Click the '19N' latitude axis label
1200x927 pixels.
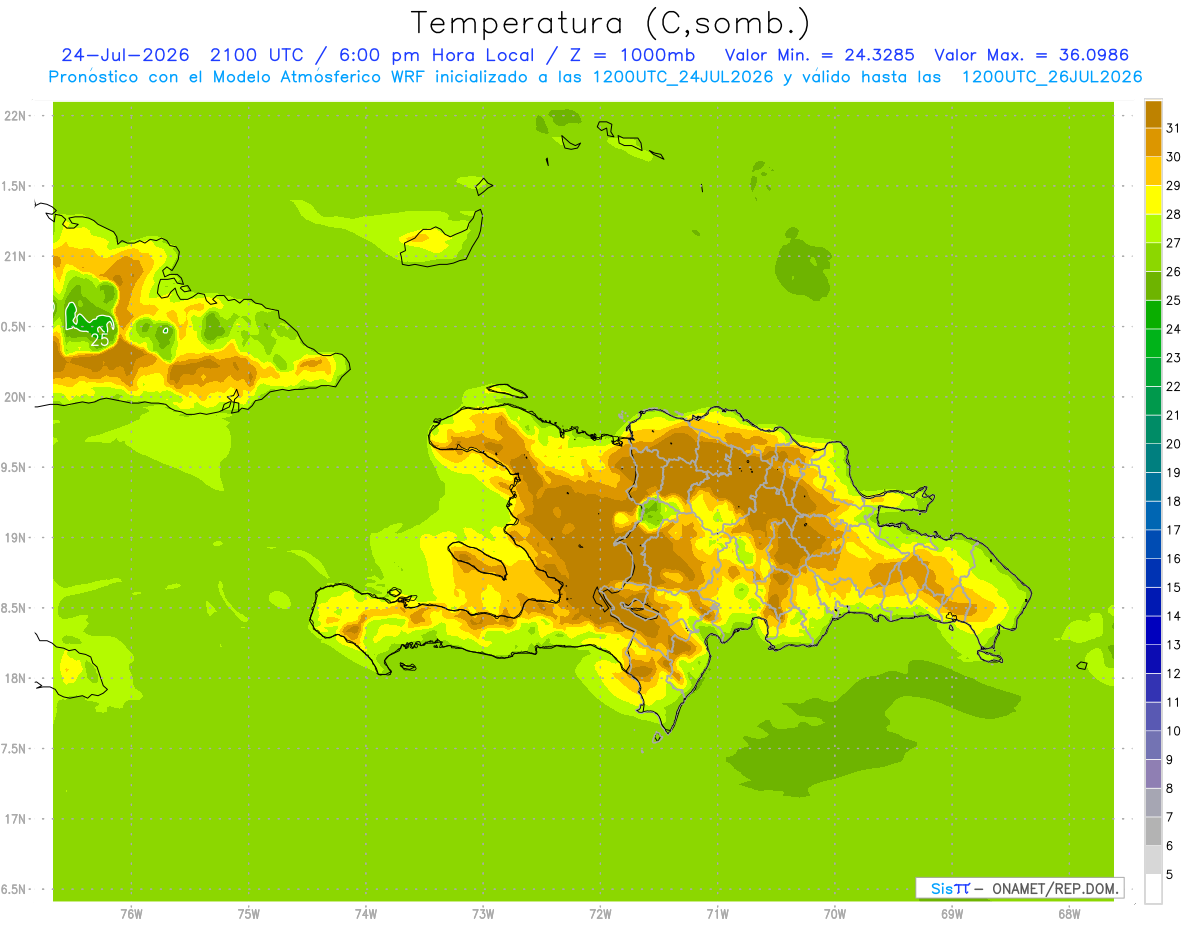coord(15,538)
